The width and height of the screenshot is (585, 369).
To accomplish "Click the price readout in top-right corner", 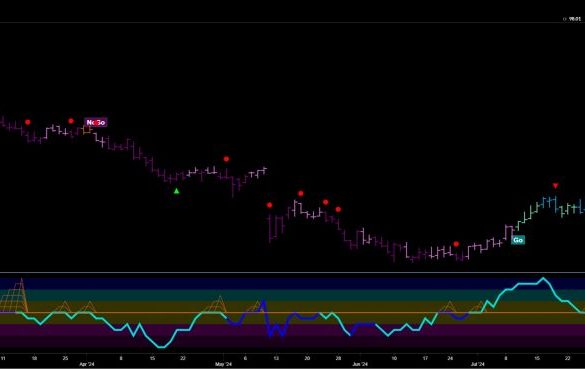I will 572,19.
